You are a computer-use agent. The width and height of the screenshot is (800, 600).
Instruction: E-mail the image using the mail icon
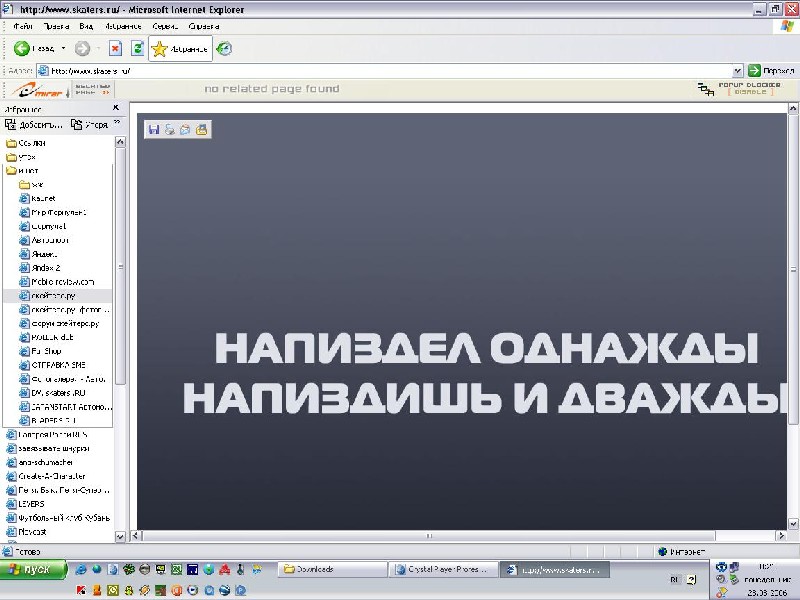[186, 129]
